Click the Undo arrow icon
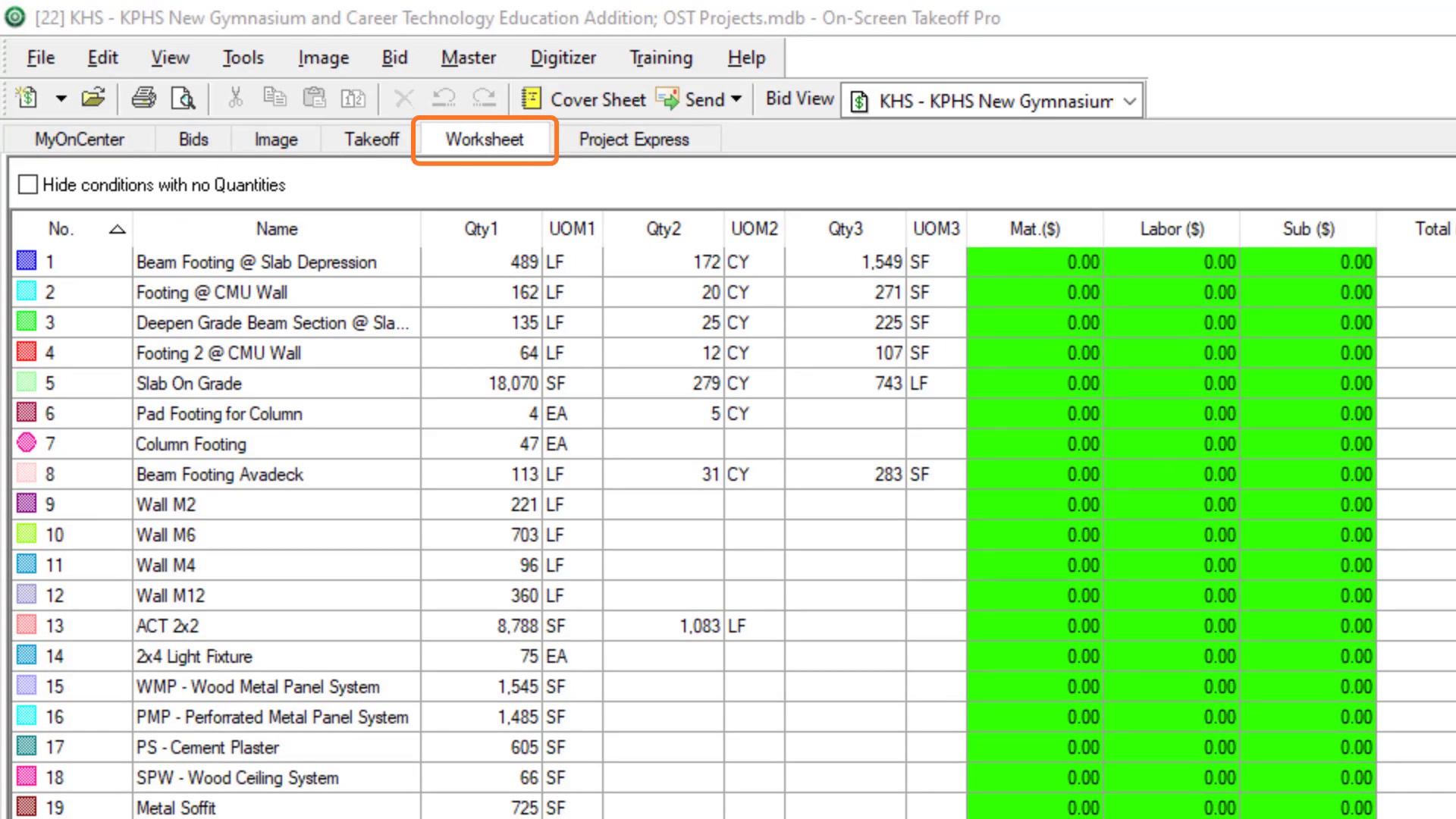The height and width of the screenshot is (819, 1456). click(x=444, y=98)
